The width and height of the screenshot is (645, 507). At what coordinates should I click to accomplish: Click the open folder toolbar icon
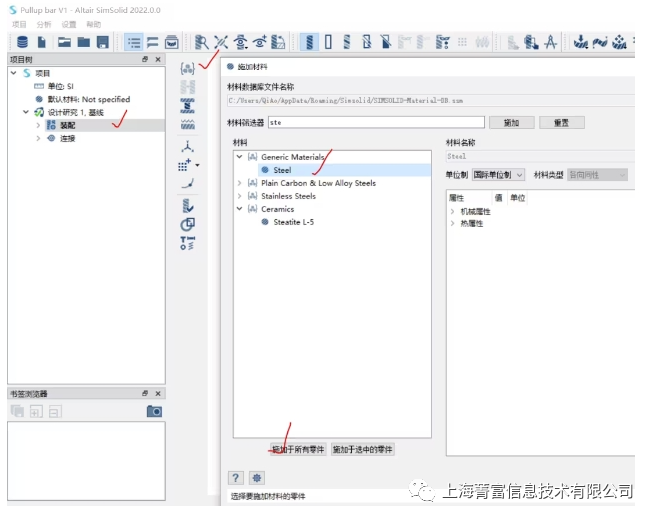64,42
